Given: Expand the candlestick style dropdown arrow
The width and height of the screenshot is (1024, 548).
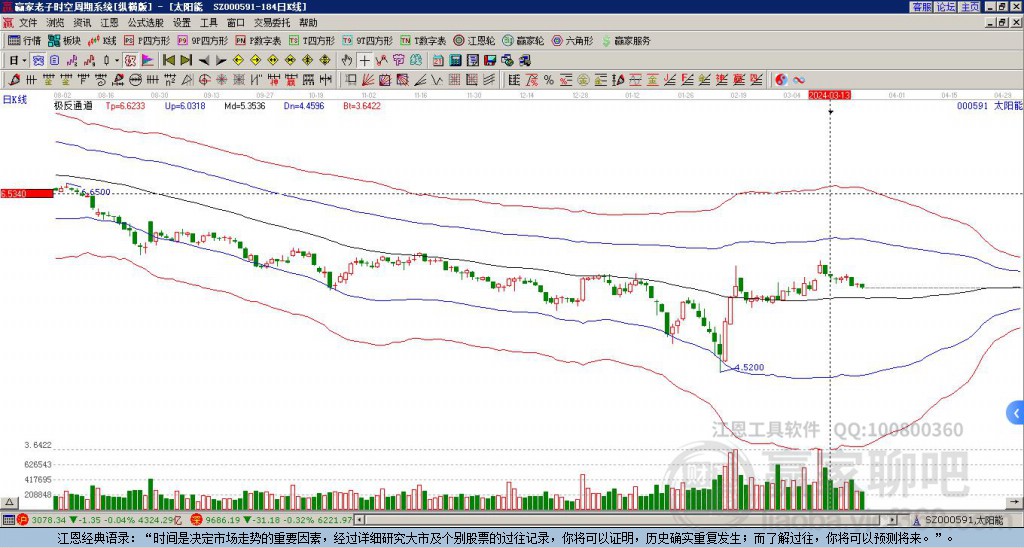Looking at the screenshot, I should [117, 61].
